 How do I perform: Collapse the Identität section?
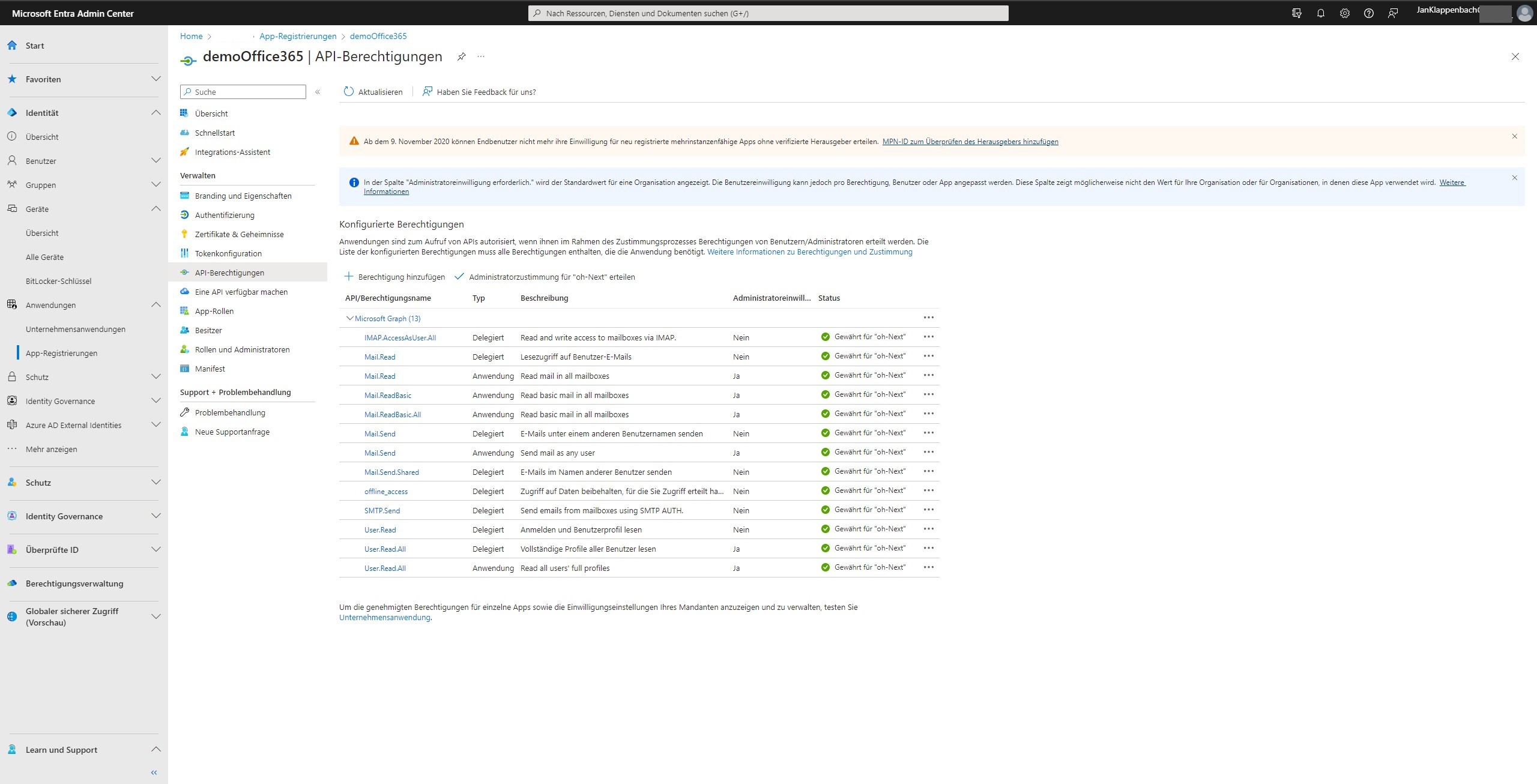click(156, 113)
